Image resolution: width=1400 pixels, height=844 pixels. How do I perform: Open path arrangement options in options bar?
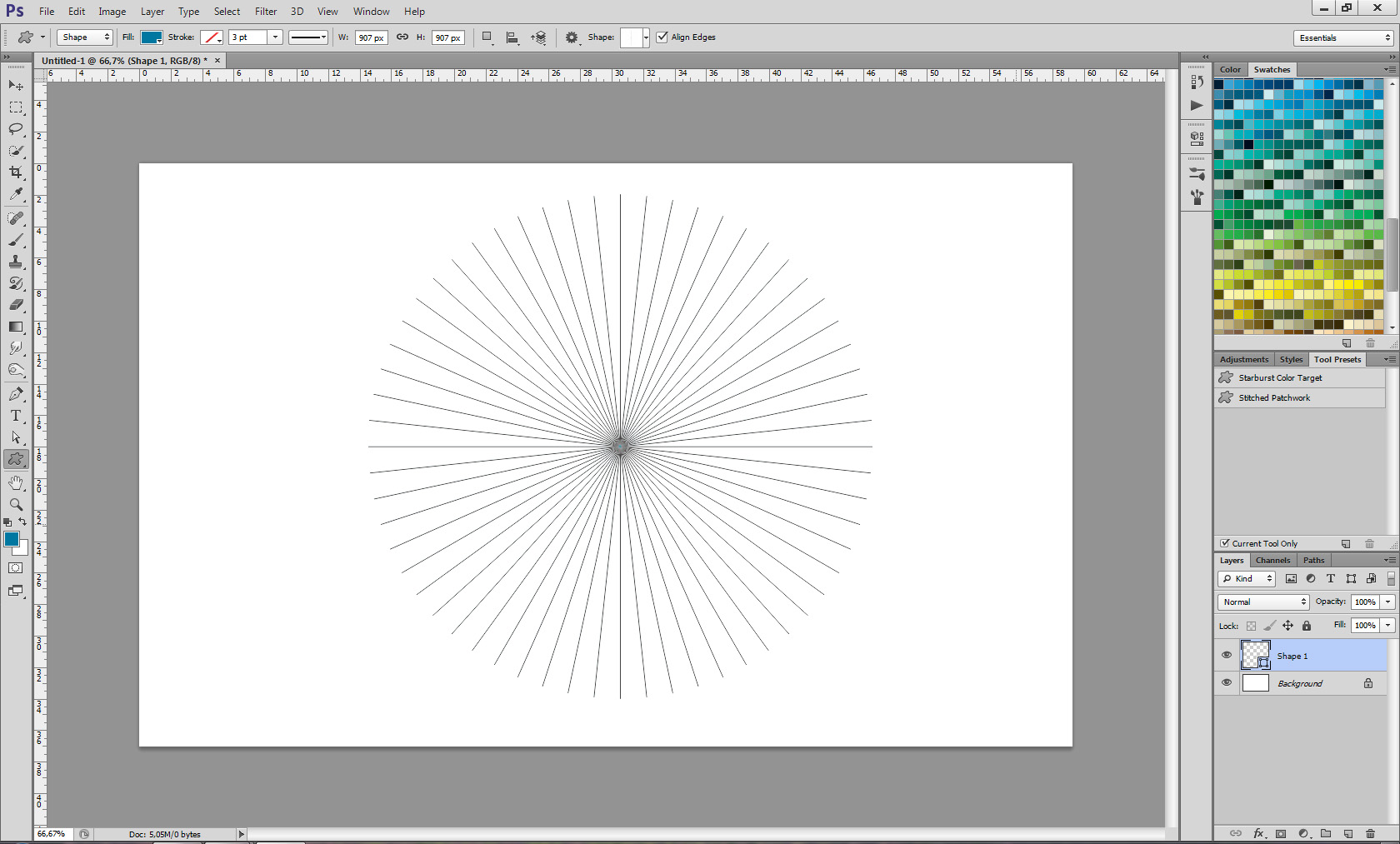(x=538, y=37)
